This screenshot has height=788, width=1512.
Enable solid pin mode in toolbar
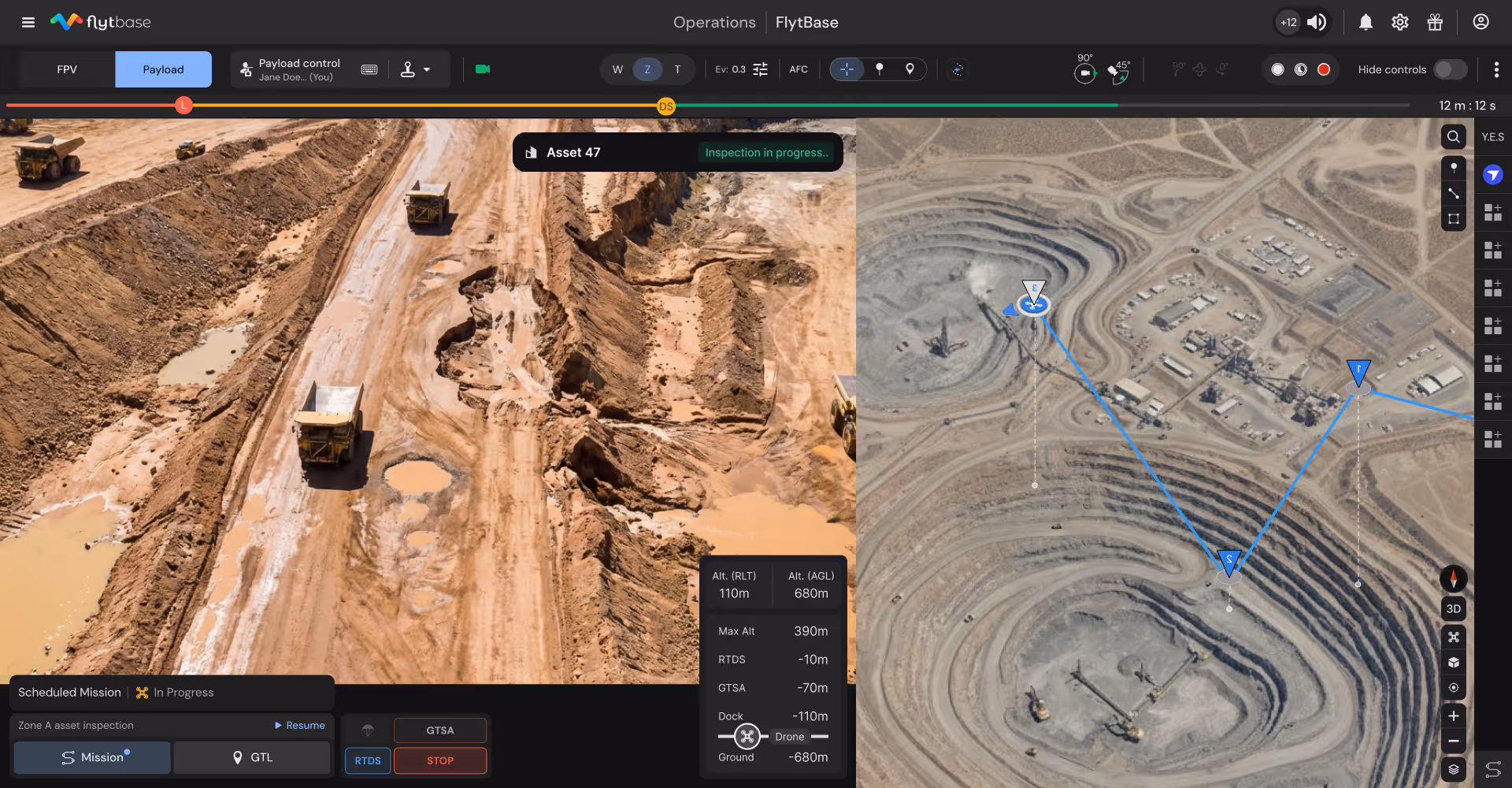pyautogui.click(x=880, y=69)
